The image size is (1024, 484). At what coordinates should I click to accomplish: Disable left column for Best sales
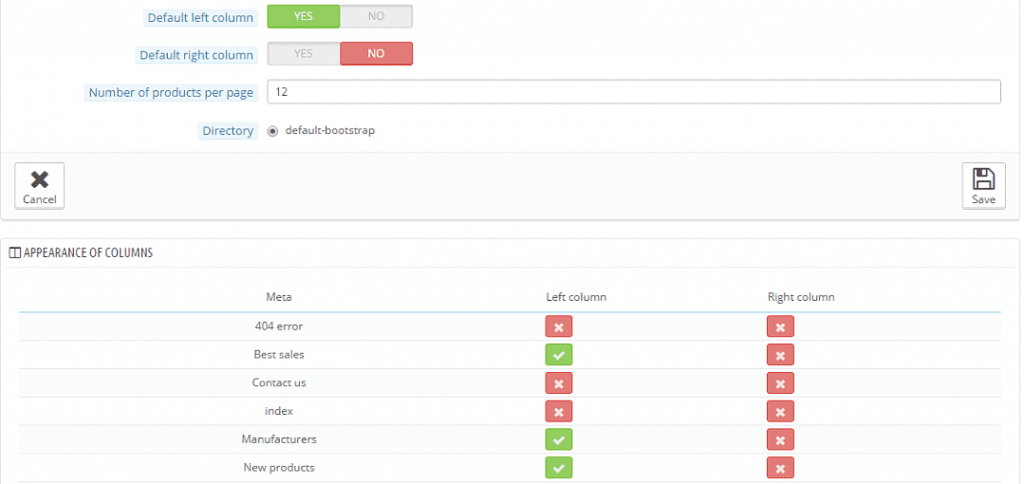[558, 355]
